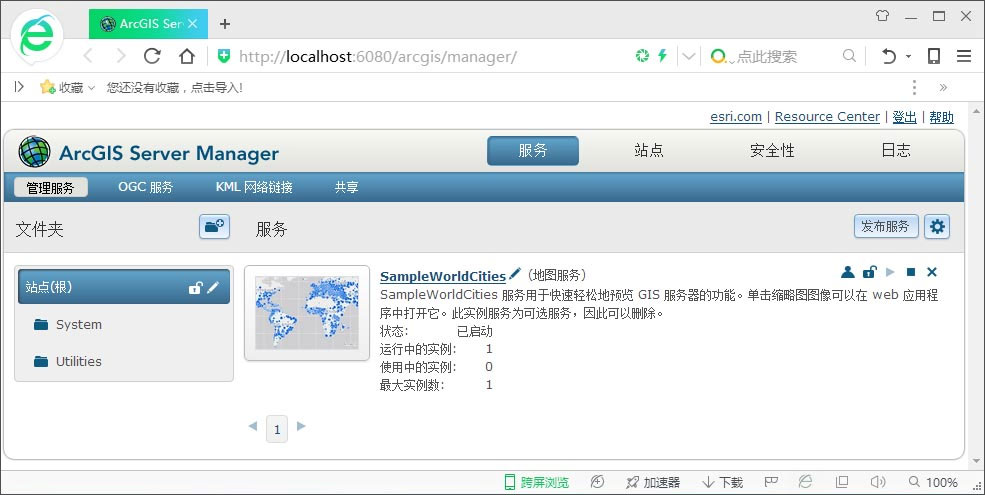985x495 pixels.
Task: Open the Resource Center link
Action: (827, 117)
